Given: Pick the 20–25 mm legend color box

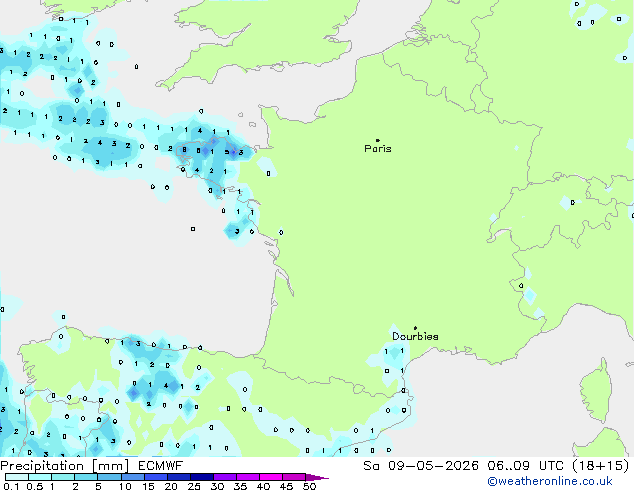Looking at the screenshot, I should pyautogui.click(x=178, y=477).
